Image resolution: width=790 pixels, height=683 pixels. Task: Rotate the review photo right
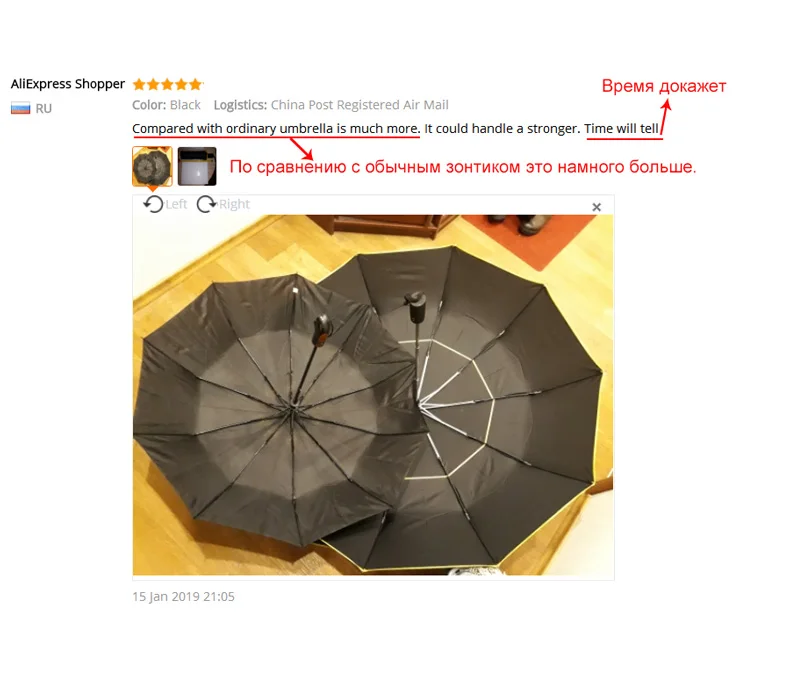206,204
